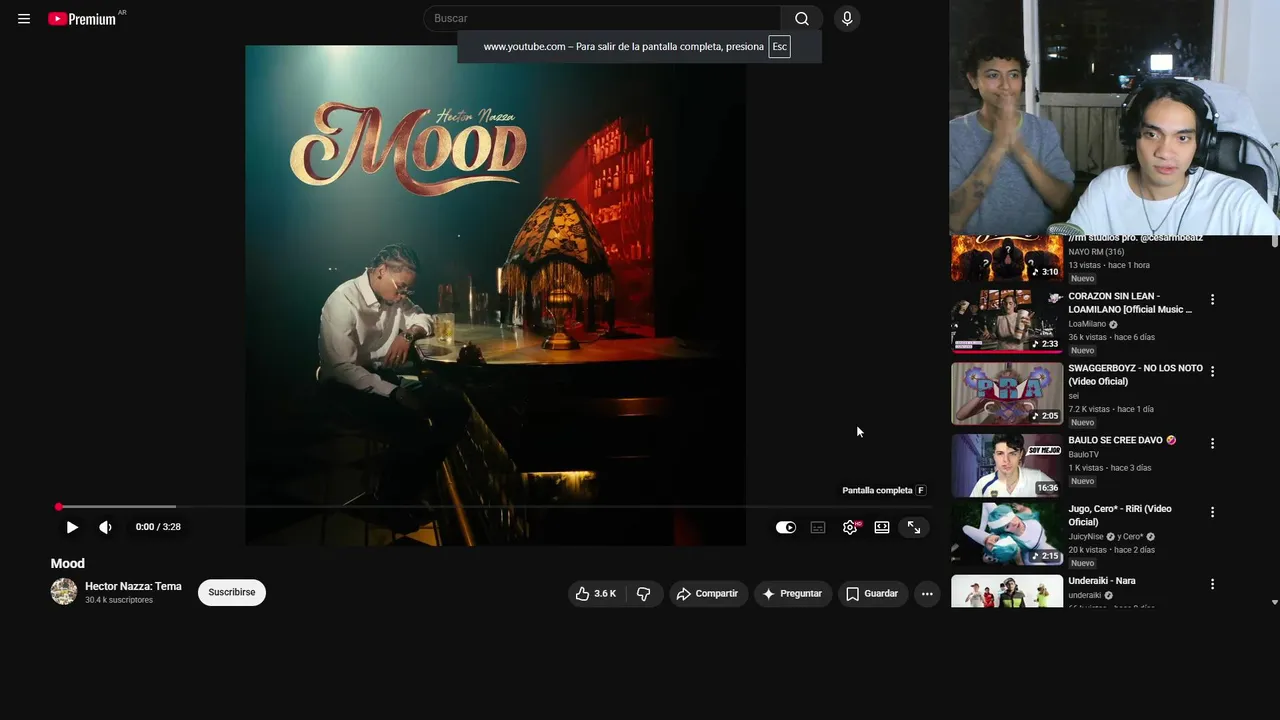
Task: Go to YouTube Premium home logo
Action: [83, 19]
